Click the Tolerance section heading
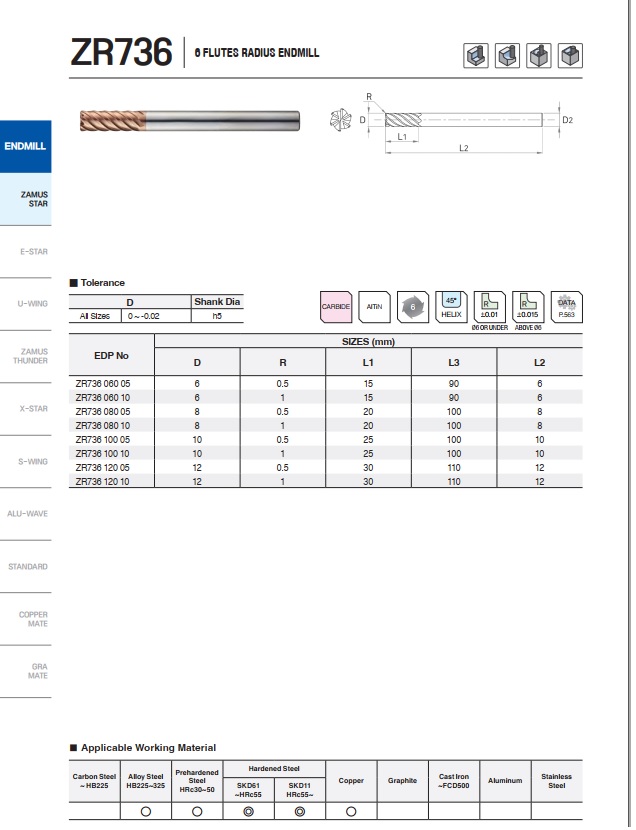The image size is (636, 830). (97, 283)
